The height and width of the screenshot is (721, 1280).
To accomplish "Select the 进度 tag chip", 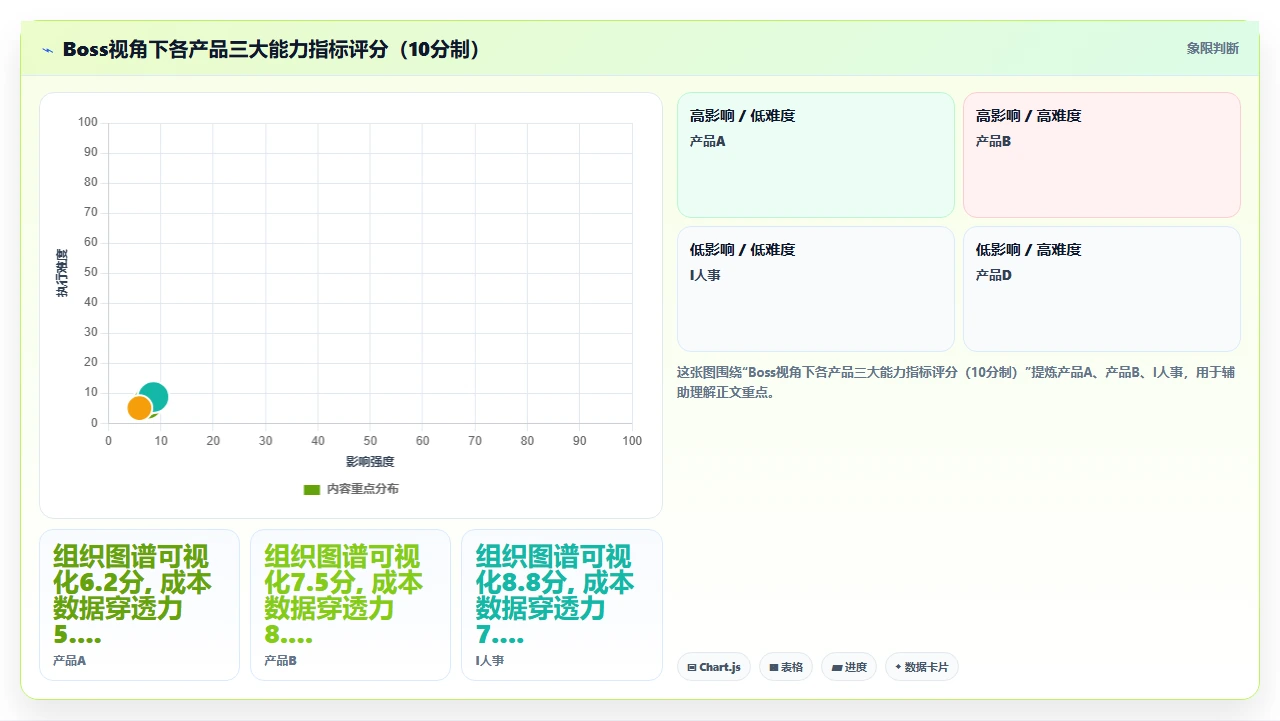I will click(x=849, y=667).
